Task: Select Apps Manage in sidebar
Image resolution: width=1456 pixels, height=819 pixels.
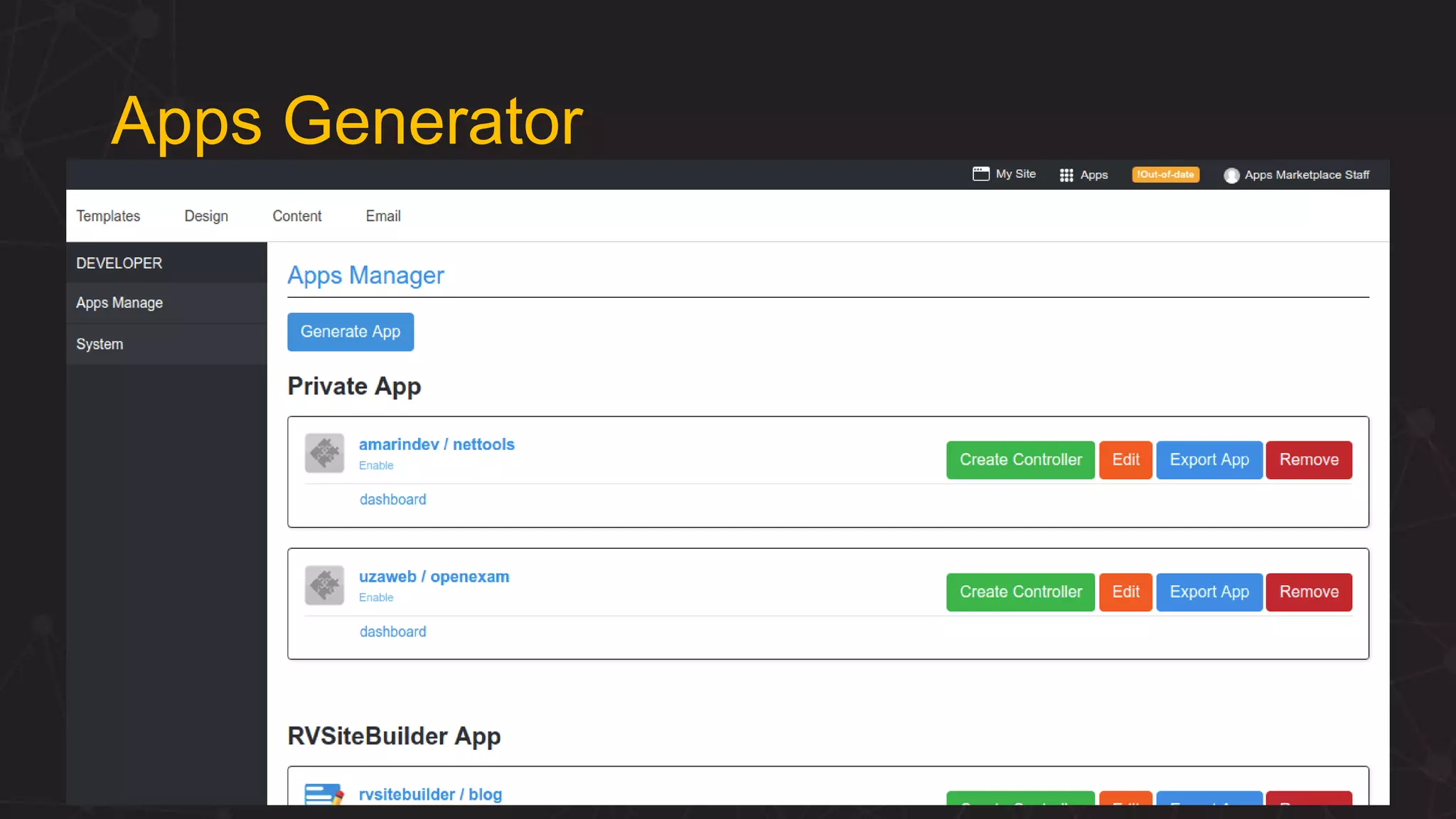Action: pos(166,303)
